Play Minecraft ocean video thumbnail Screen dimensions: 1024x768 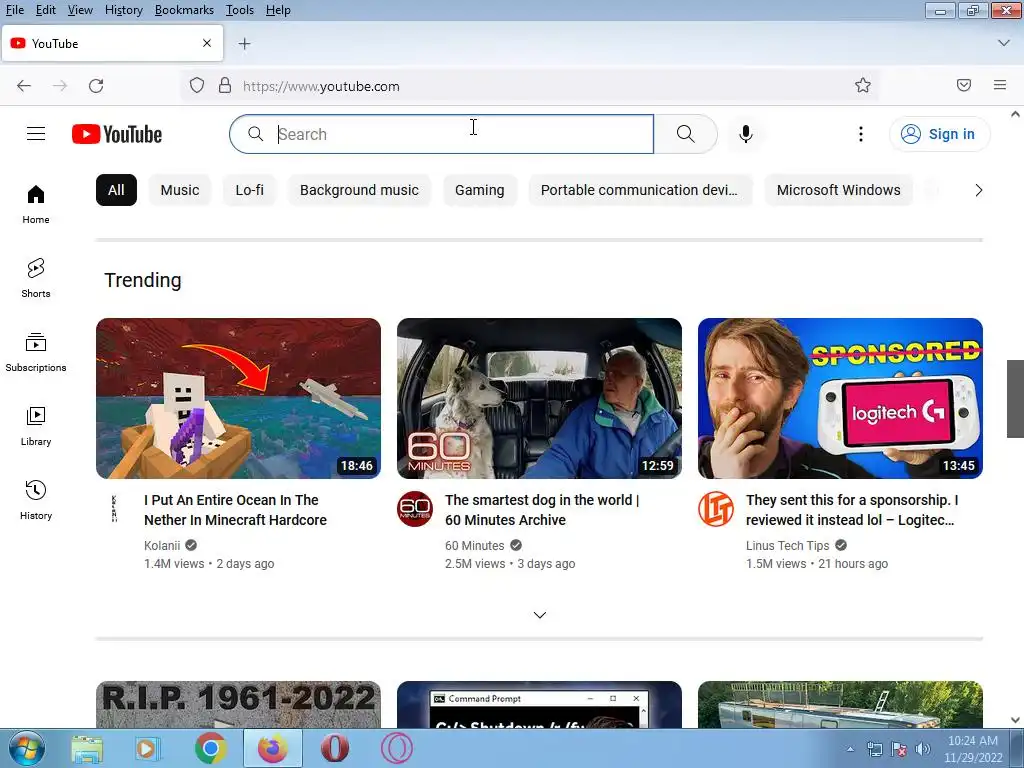click(x=238, y=398)
